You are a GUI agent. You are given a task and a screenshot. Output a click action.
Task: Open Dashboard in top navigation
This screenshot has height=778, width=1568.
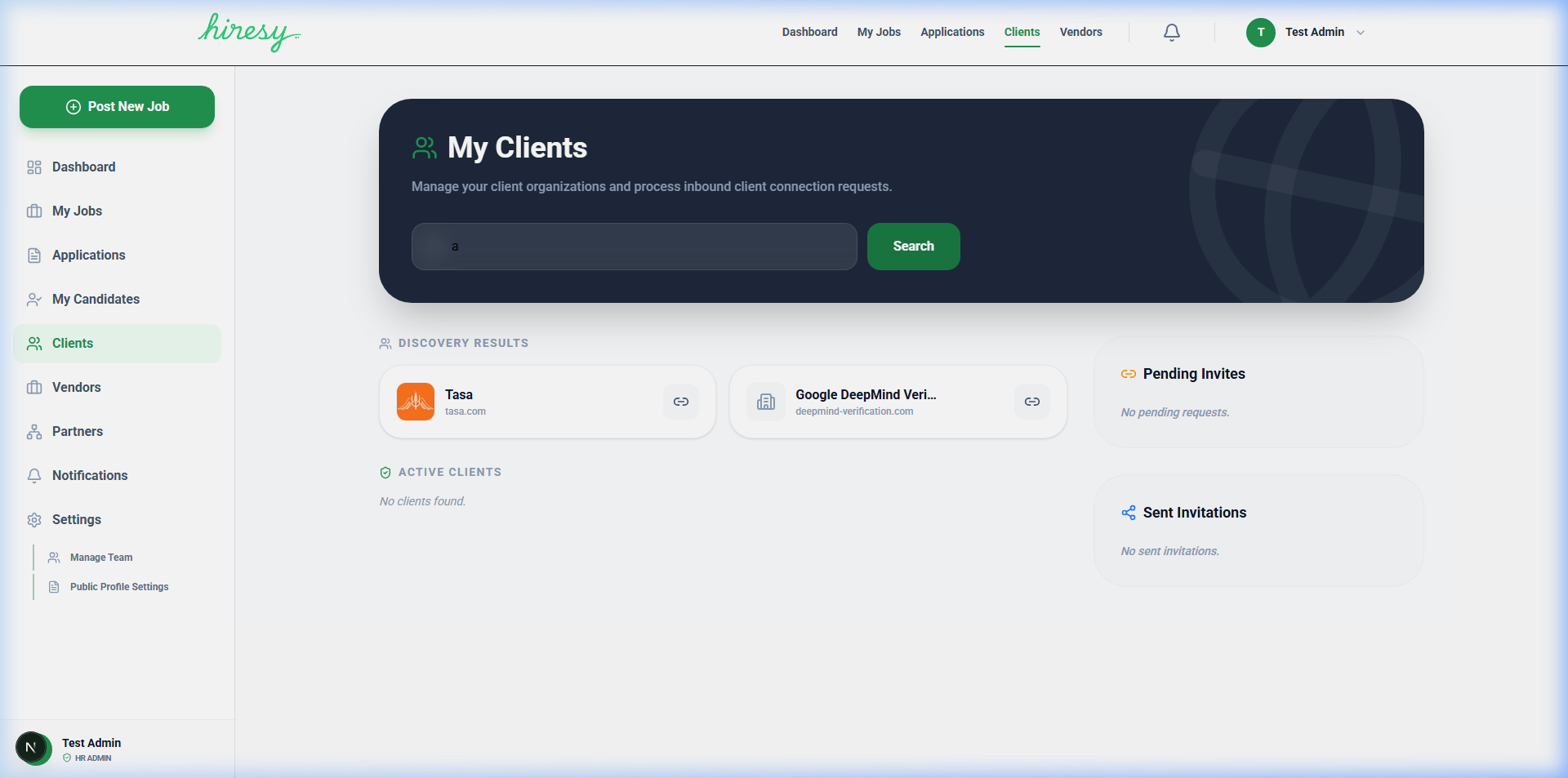tap(809, 32)
